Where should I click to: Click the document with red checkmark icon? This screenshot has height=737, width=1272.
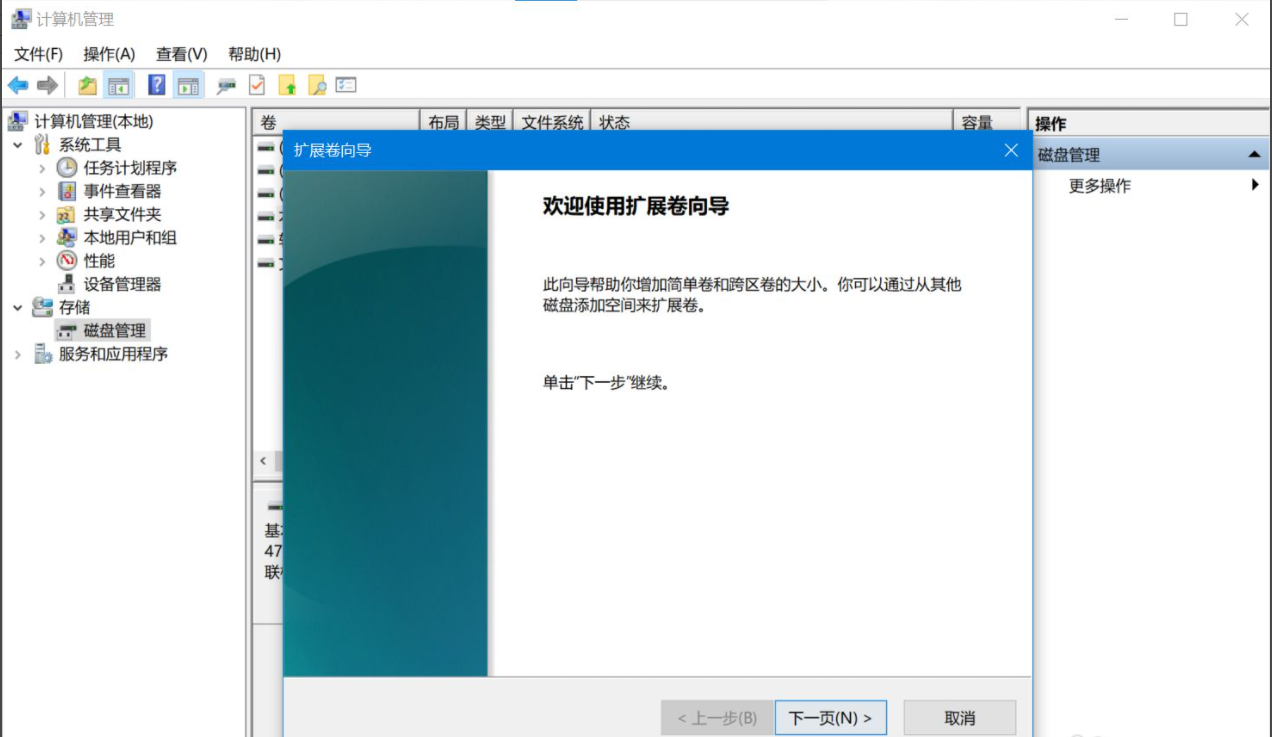click(257, 86)
